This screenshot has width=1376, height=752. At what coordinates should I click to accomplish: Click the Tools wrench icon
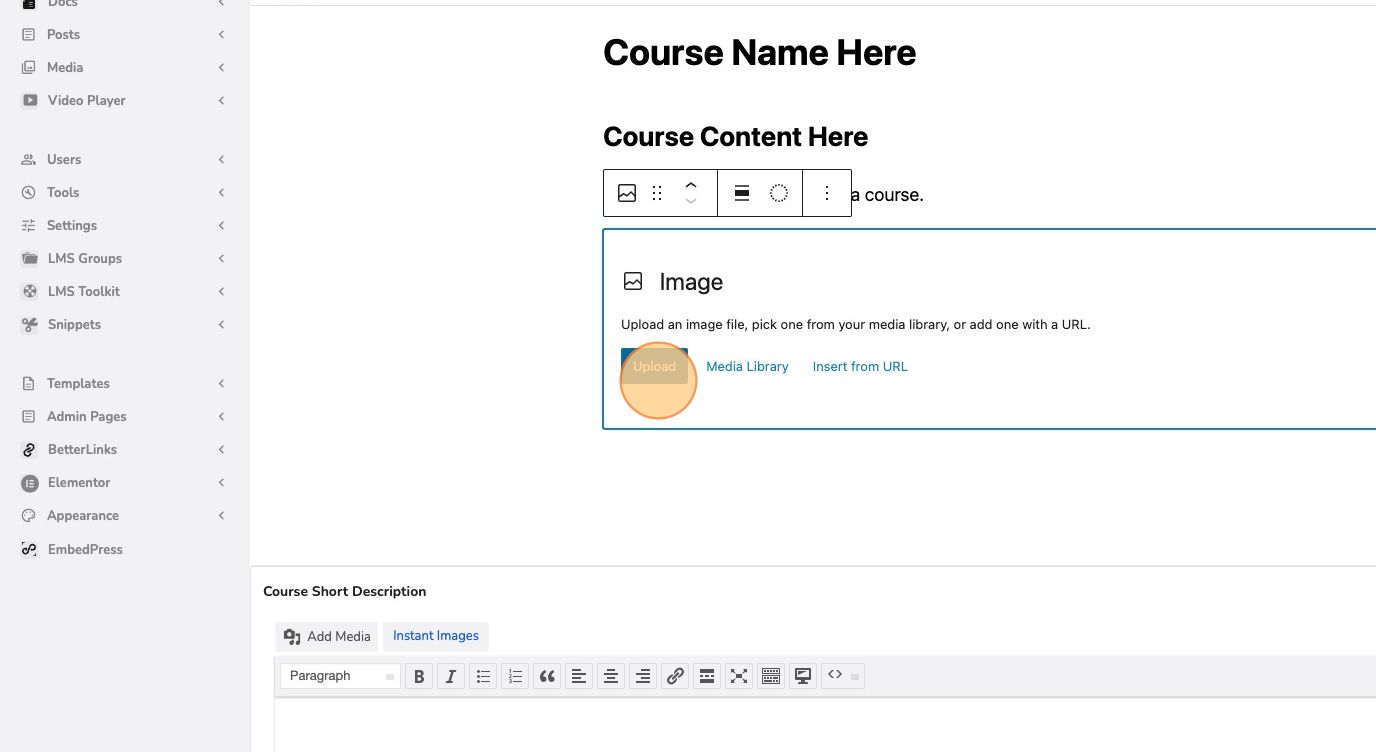point(29,192)
